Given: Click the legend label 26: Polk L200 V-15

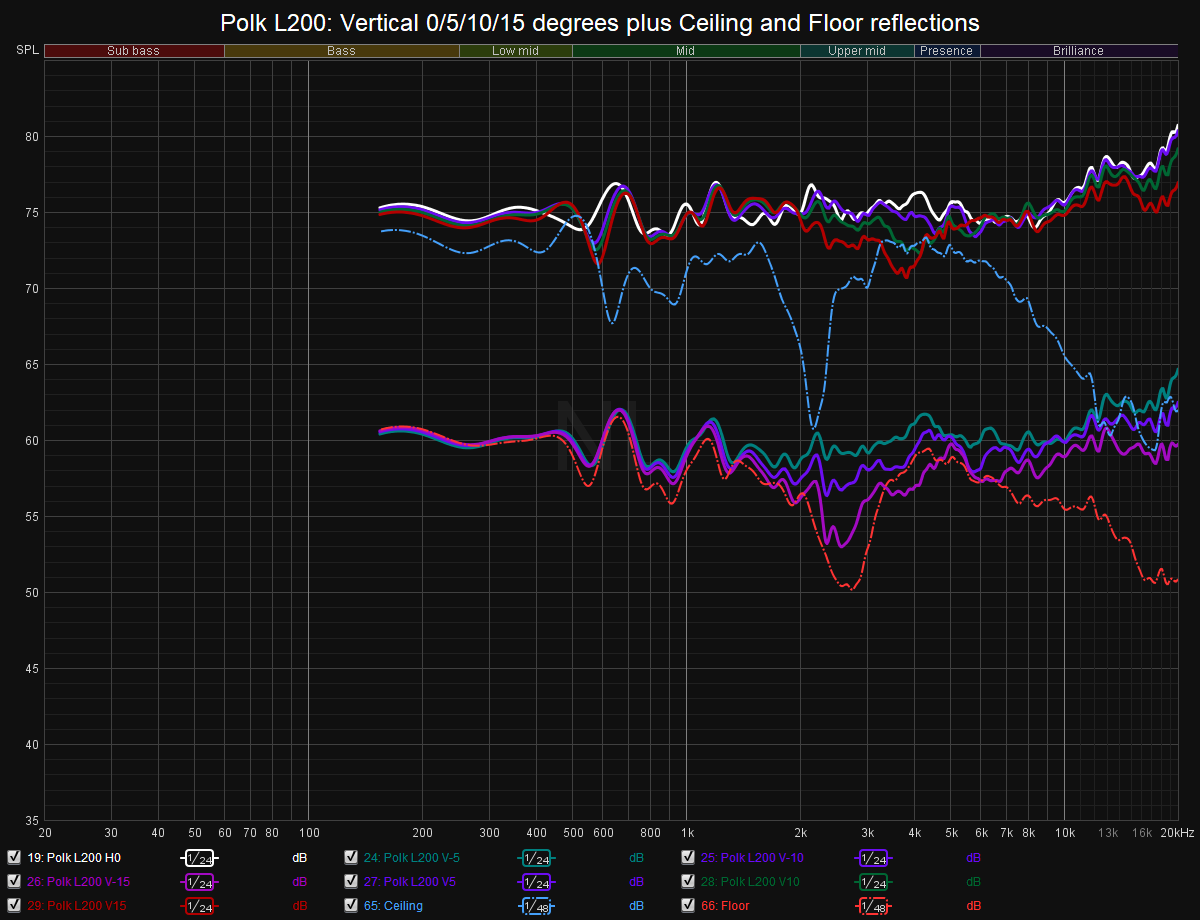Looking at the screenshot, I should point(79,881).
